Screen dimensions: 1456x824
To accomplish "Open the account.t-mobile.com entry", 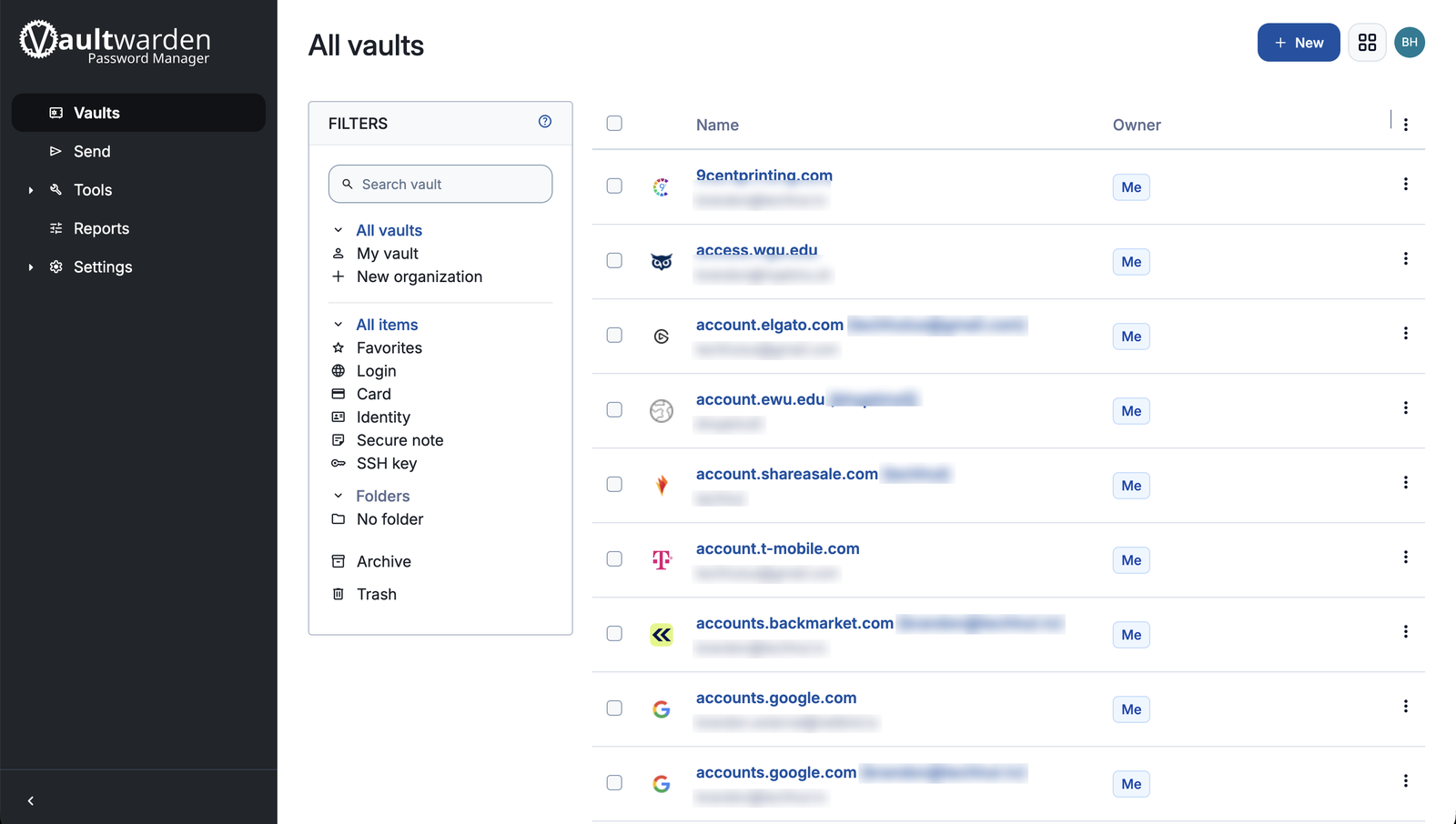I will tap(778, 548).
